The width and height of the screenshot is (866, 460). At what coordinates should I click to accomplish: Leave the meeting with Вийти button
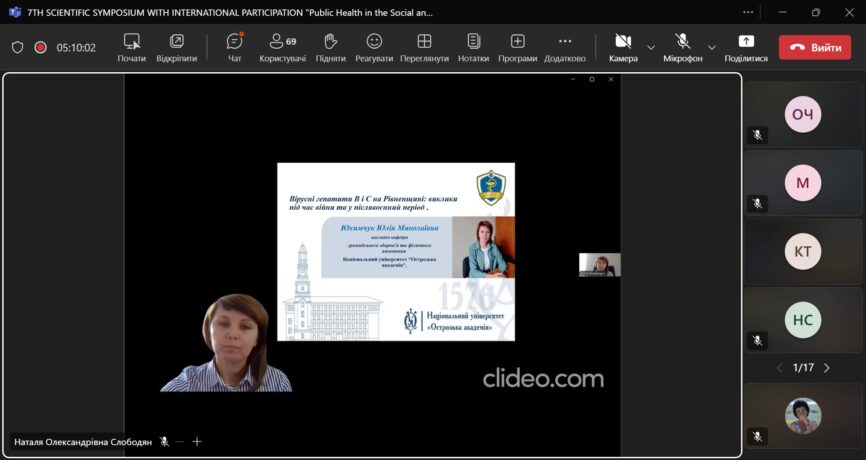click(x=815, y=47)
